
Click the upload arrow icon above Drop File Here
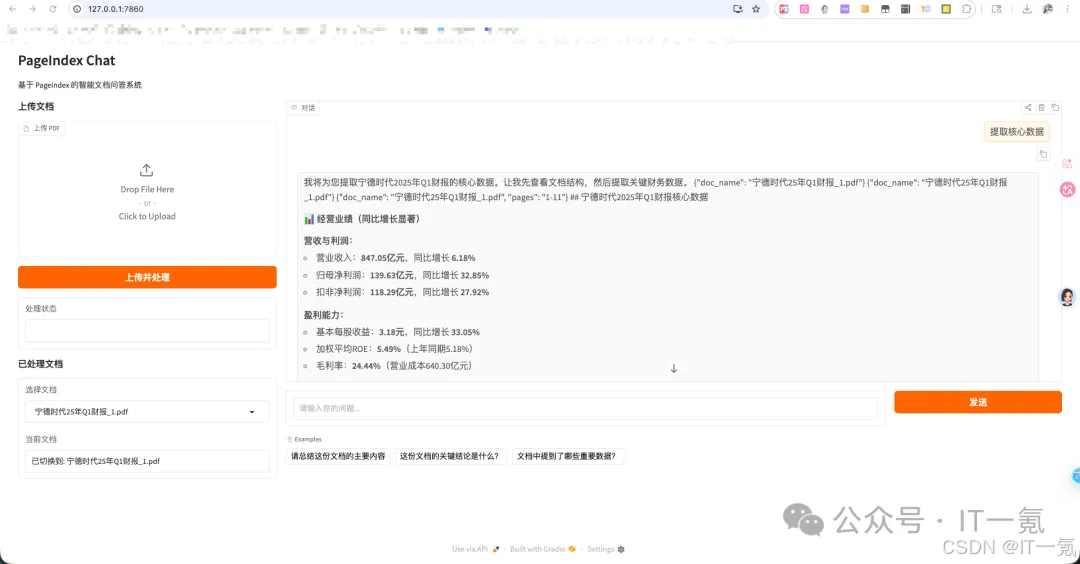(146, 170)
